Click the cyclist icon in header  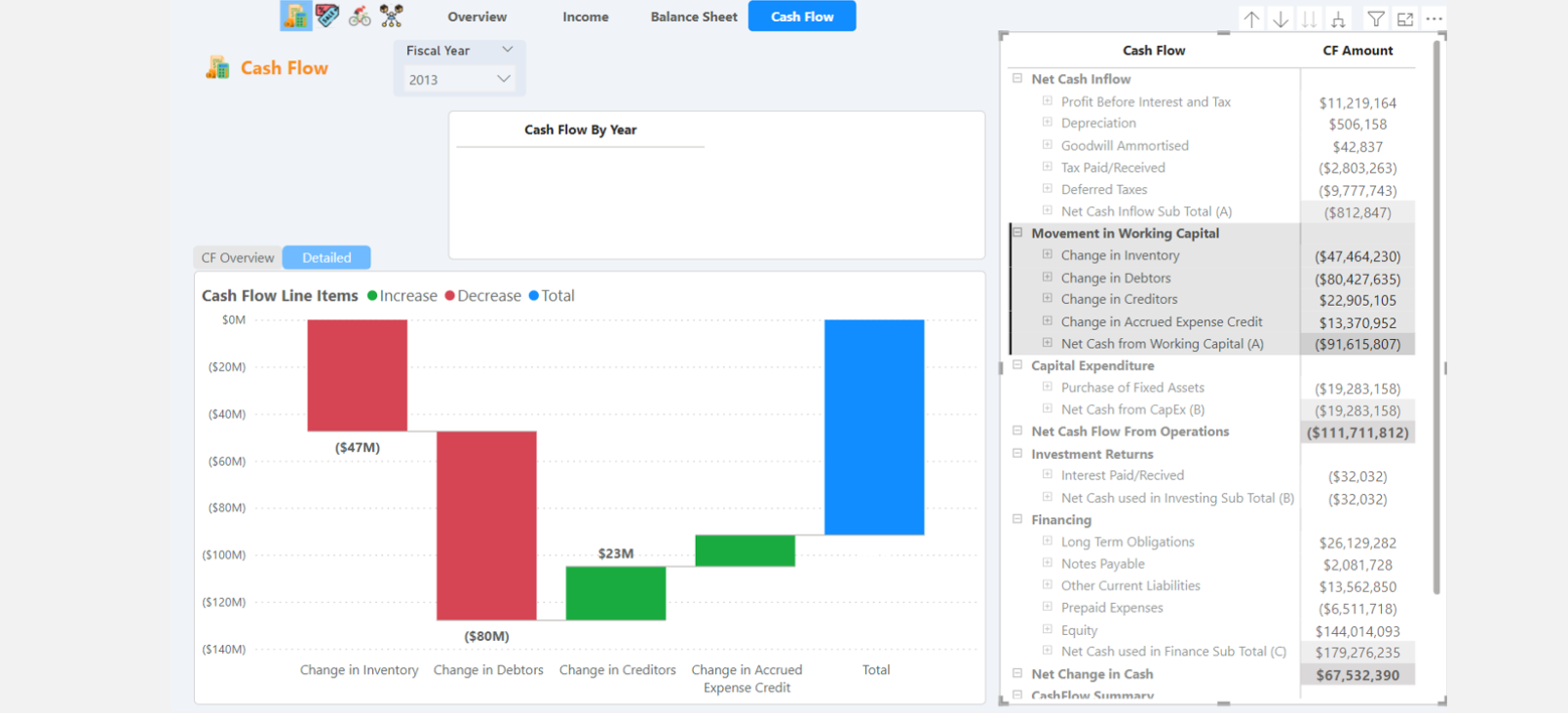pos(360,16)
